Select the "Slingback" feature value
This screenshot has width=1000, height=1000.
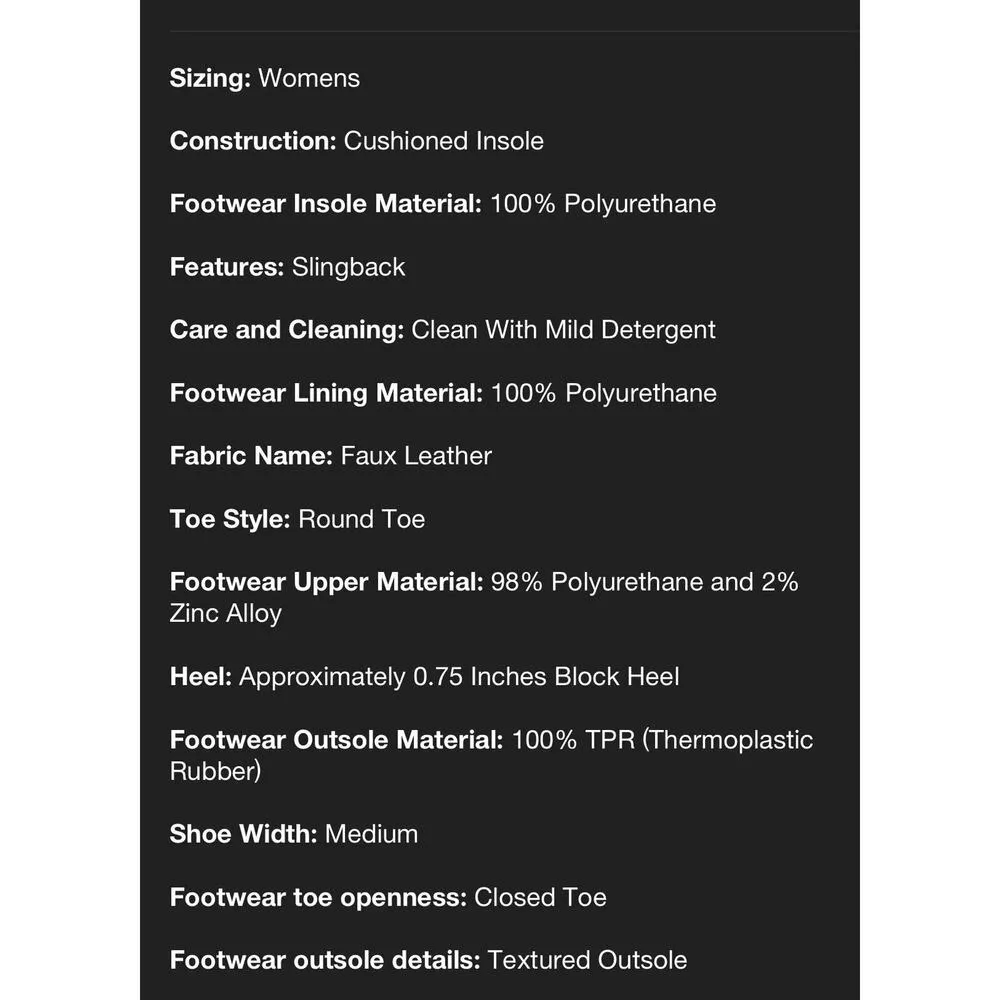click(x=349, y=267)
